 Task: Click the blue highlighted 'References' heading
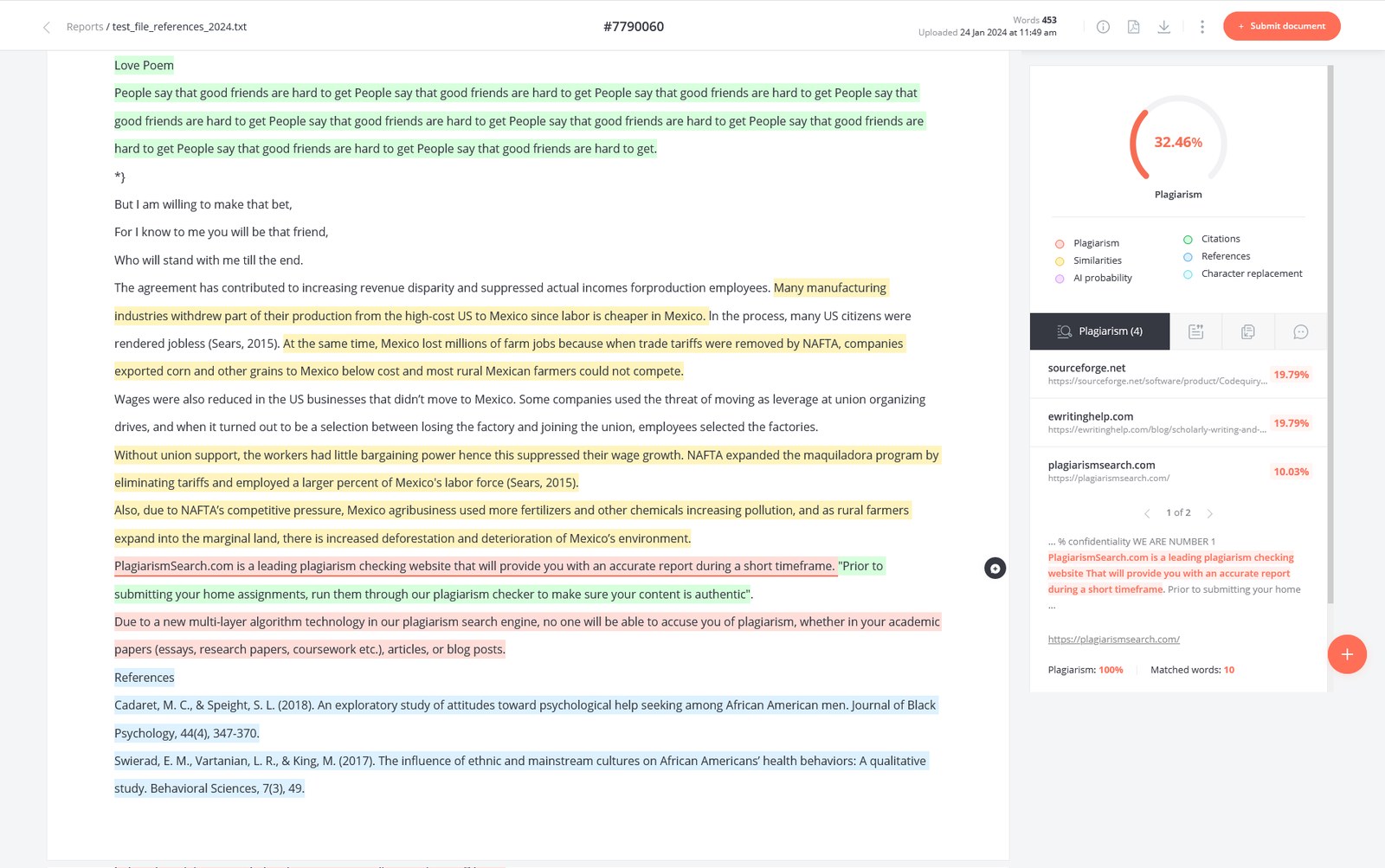point(144,678)
